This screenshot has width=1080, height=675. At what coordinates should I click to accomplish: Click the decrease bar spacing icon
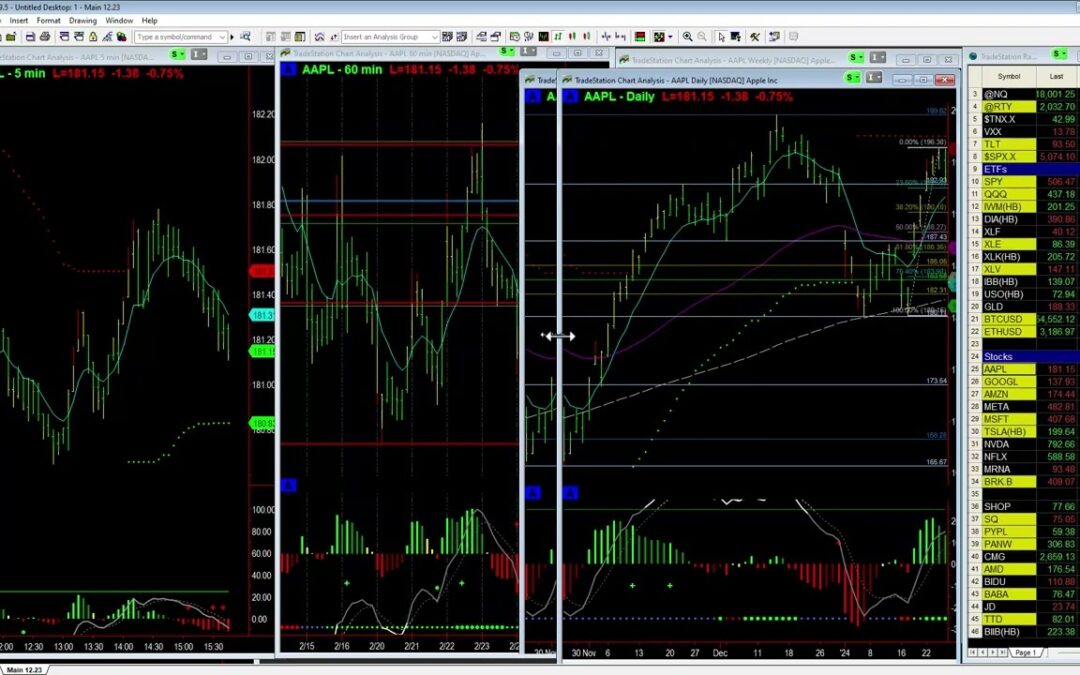pyautogui.click(x=605, y=37)
